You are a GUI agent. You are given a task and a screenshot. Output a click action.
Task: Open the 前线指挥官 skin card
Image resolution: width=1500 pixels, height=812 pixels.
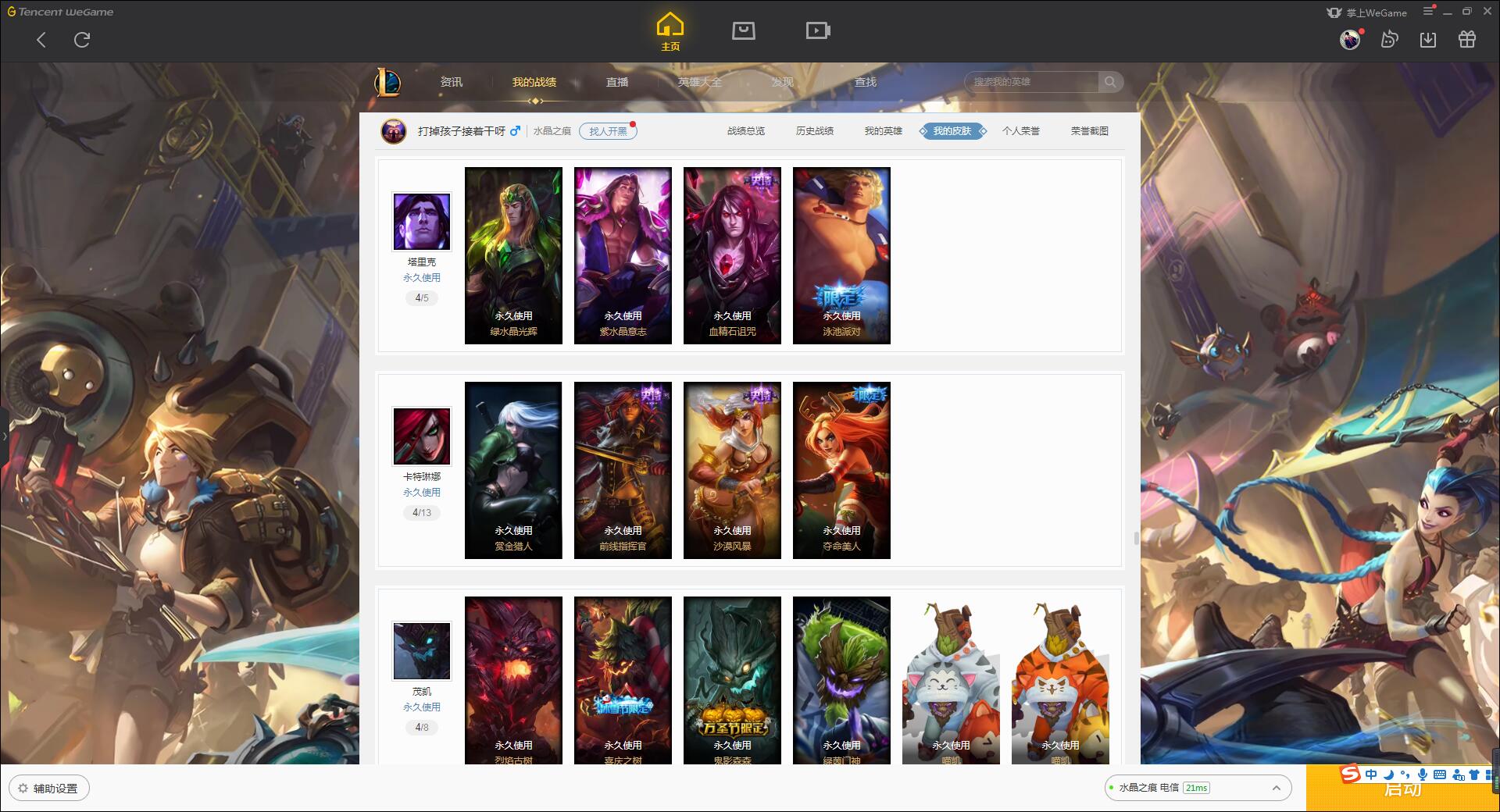click(623, 470)
